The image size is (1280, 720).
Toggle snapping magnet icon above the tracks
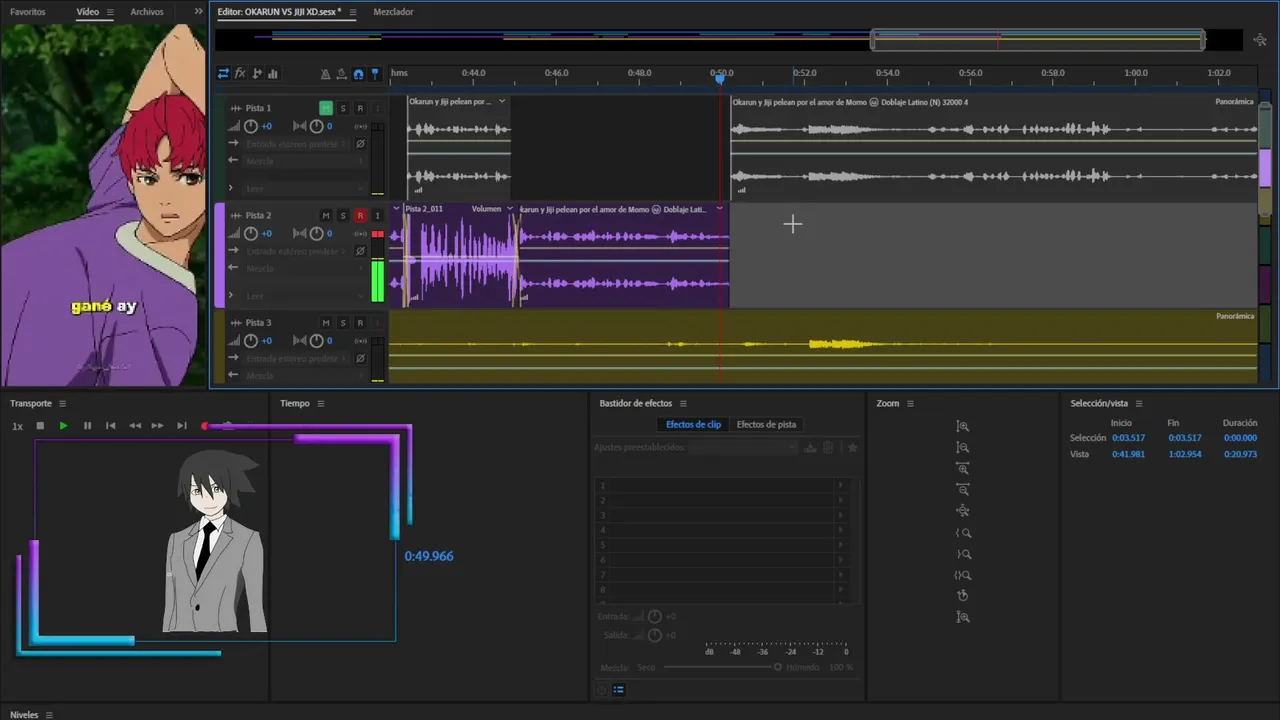tap(358, 74)
